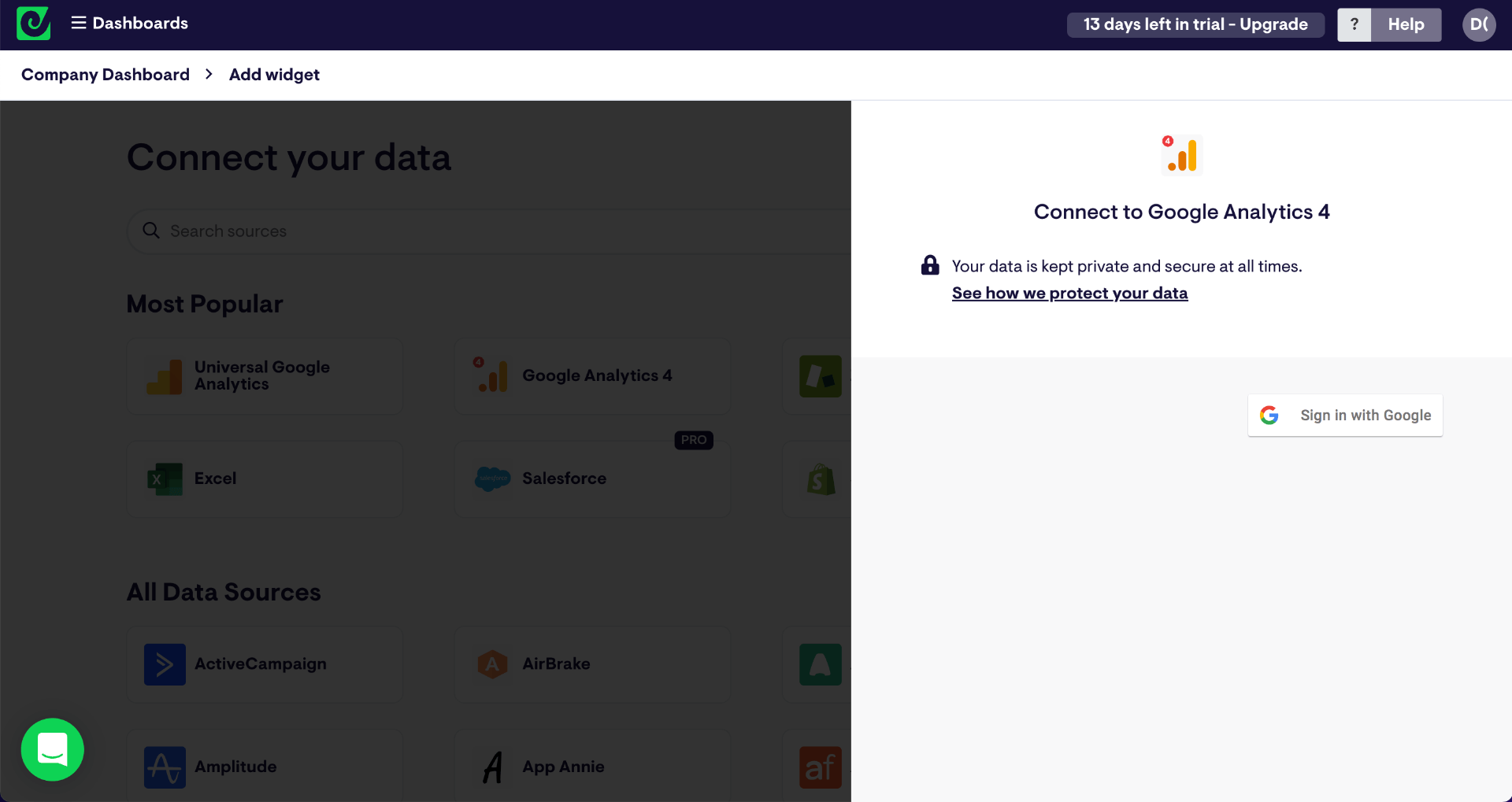Click the Connect to Google Analytics 4 heading

pyautogui.click(x=1181, y=212)
